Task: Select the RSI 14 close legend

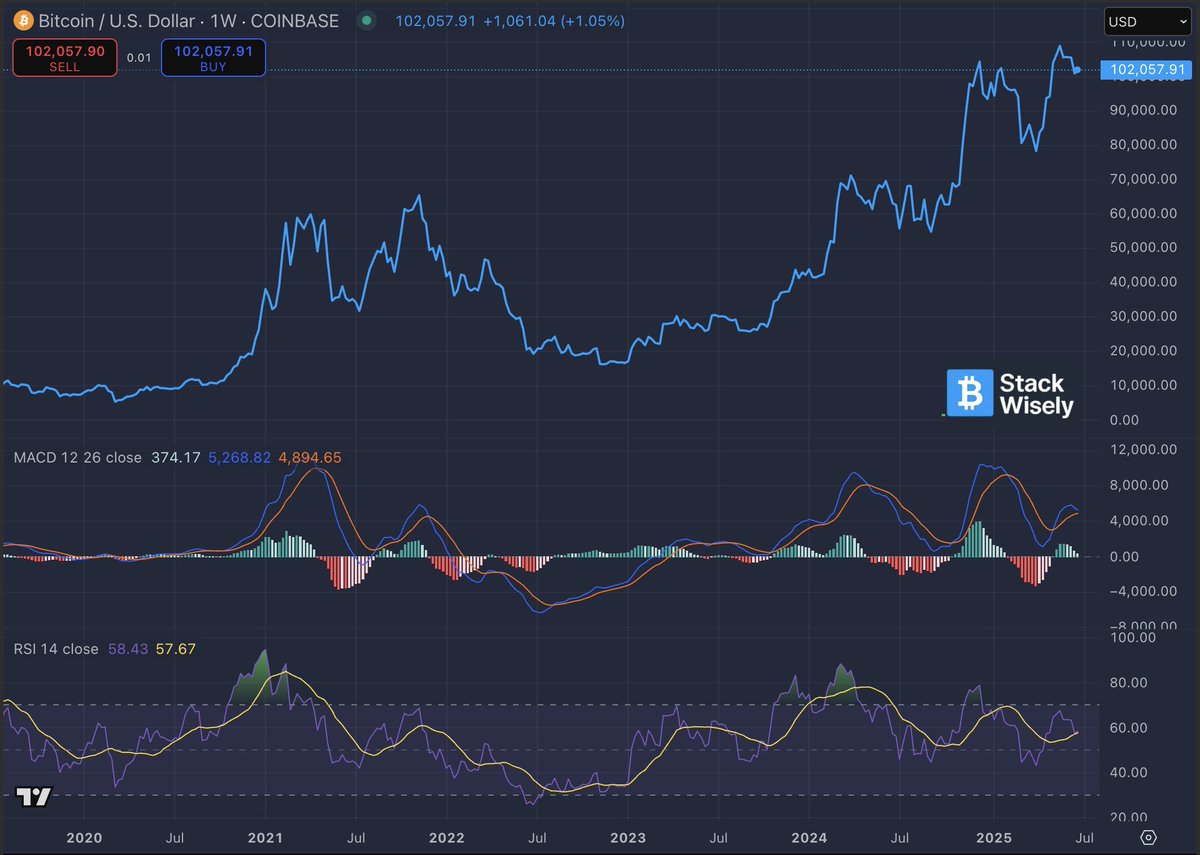Action: (x=56, y=649)
